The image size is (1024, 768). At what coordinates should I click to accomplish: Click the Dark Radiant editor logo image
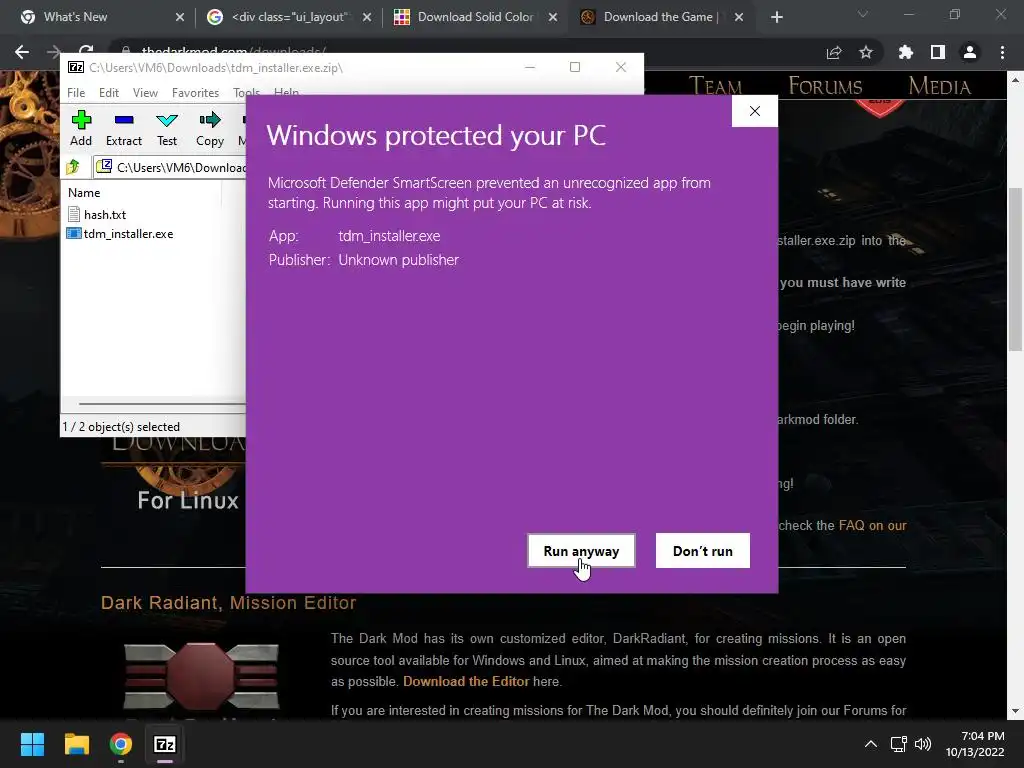(x=201, y=677)
